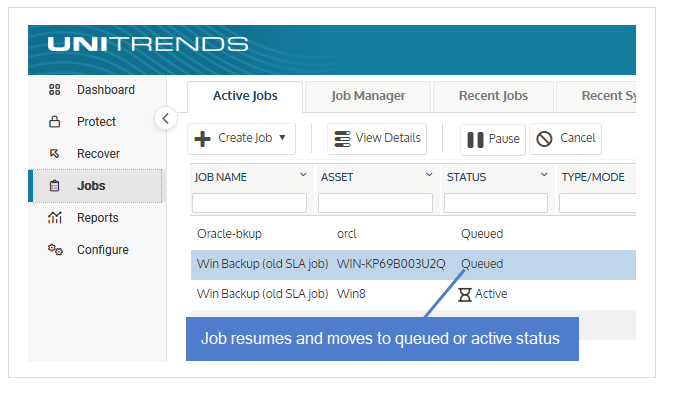678x397 pixels.
Task: Click the View Details list icon
Action: pos(342,139)
